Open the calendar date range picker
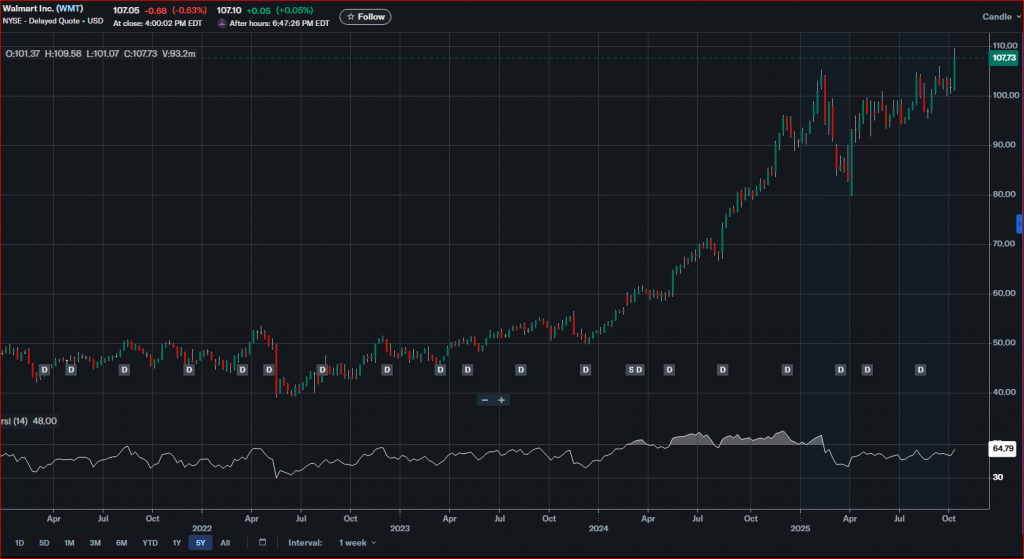 click(262, 542)
